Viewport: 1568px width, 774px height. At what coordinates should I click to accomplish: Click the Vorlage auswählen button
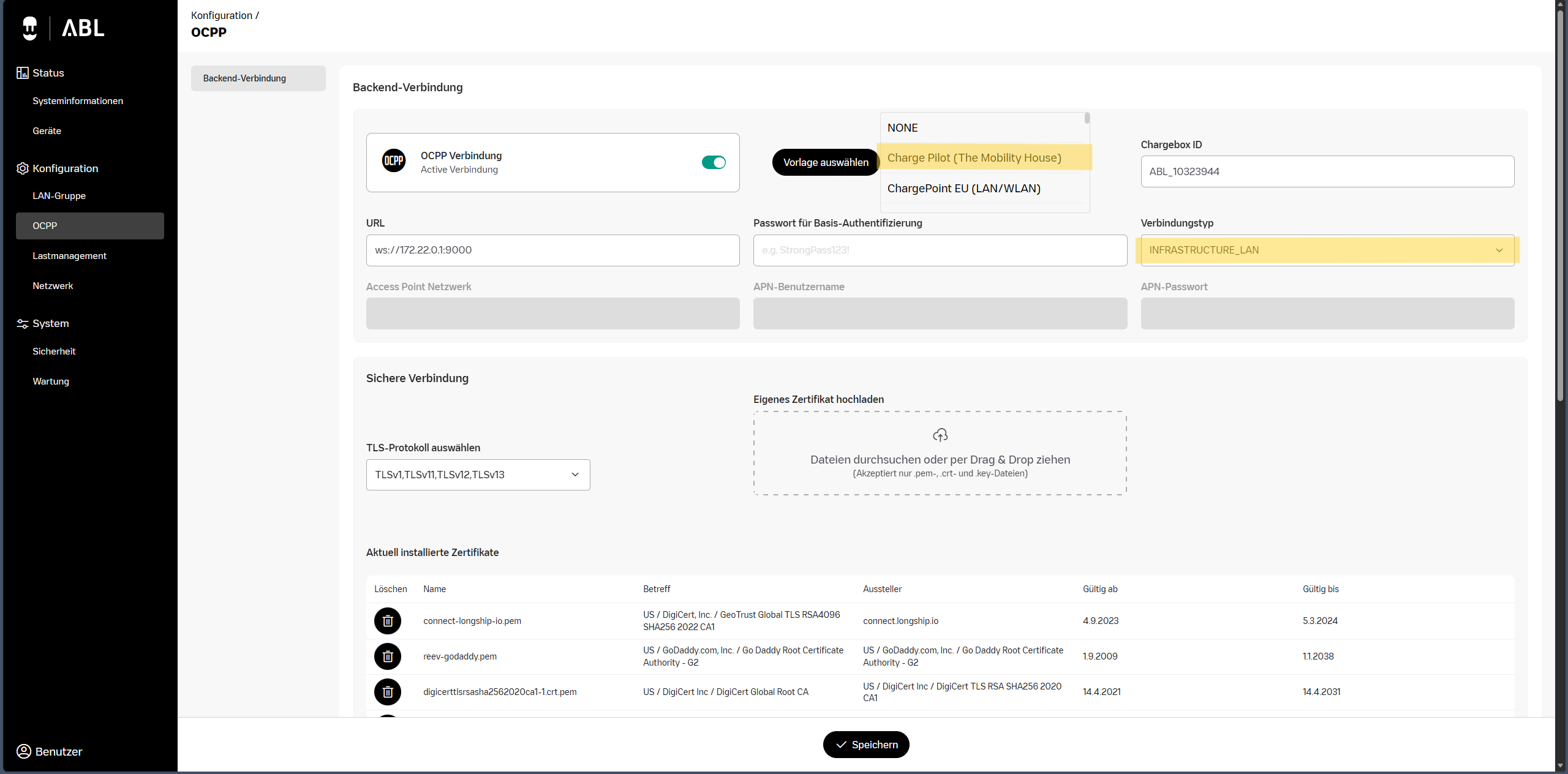click(826, 162)
